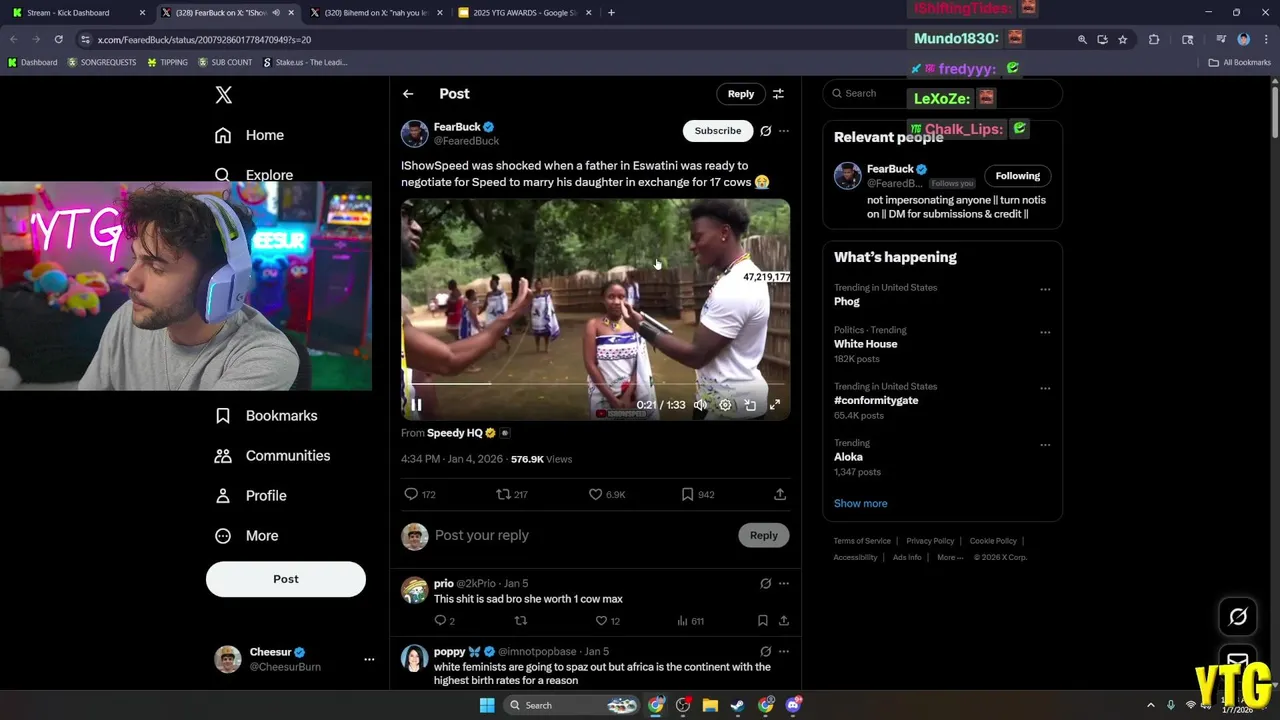Expand More footer options
The width and height of the screenshot is (1280, 720).
point(950,557)
